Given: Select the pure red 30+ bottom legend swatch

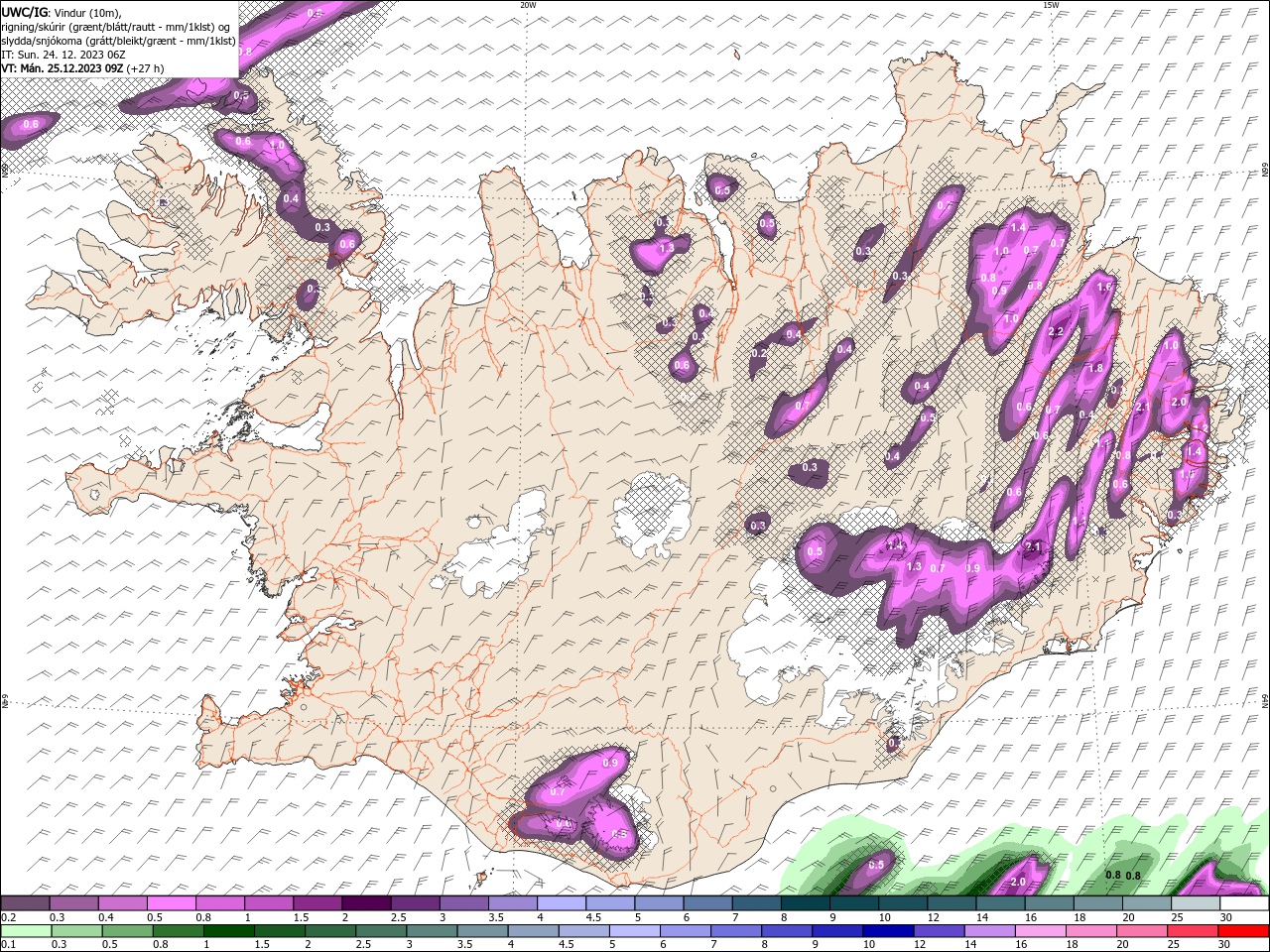Looking at the screenshot, I should coord(1243,931).
